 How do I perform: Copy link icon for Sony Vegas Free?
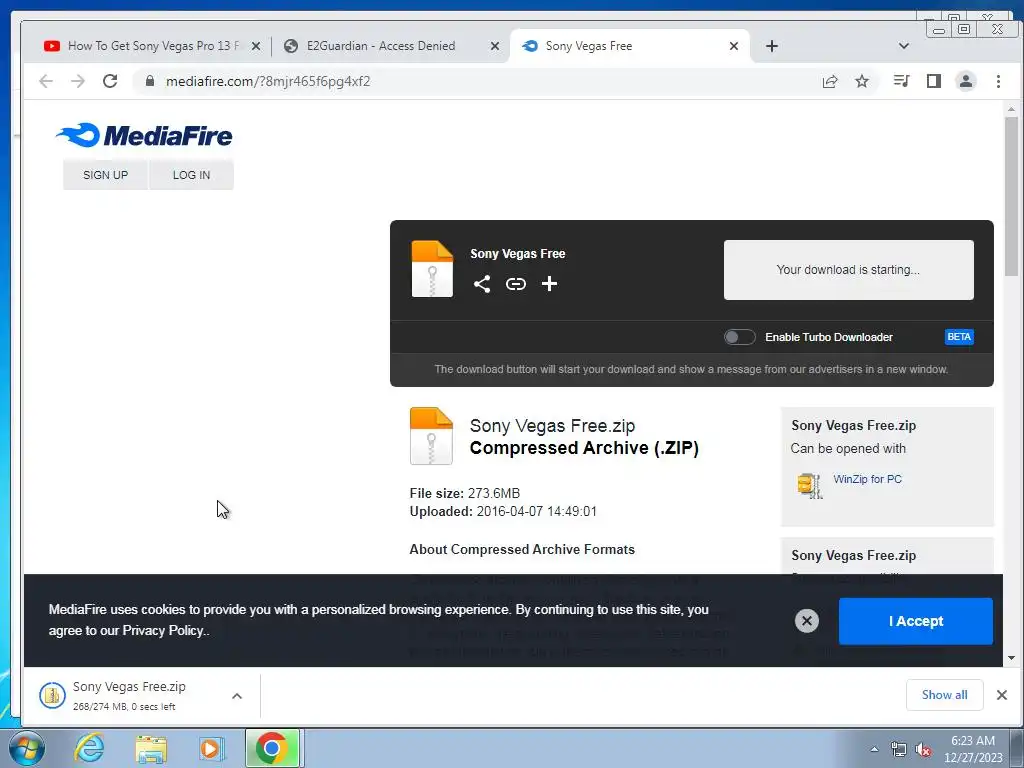(x=516, y=283)
